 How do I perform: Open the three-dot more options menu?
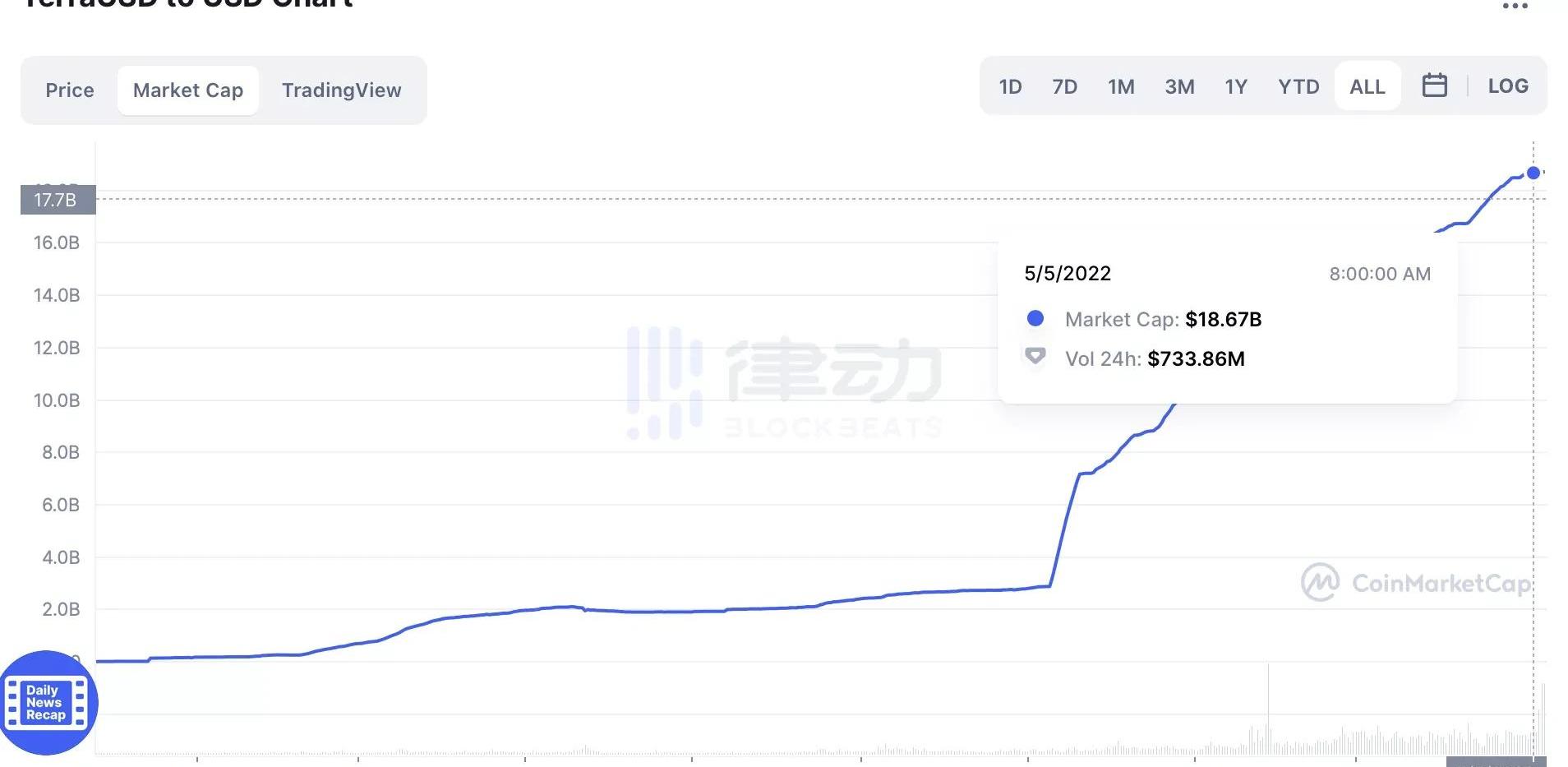(x=1515, y=6)
